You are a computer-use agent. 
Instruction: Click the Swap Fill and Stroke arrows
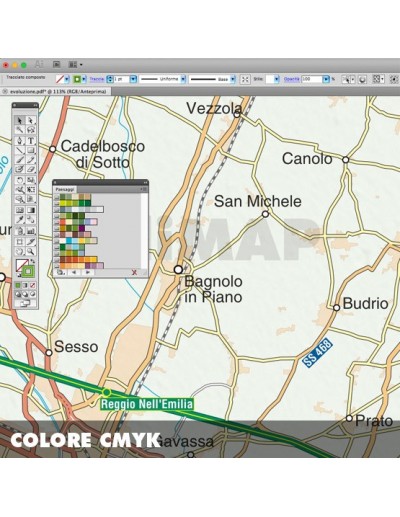(x=33, y=261)
